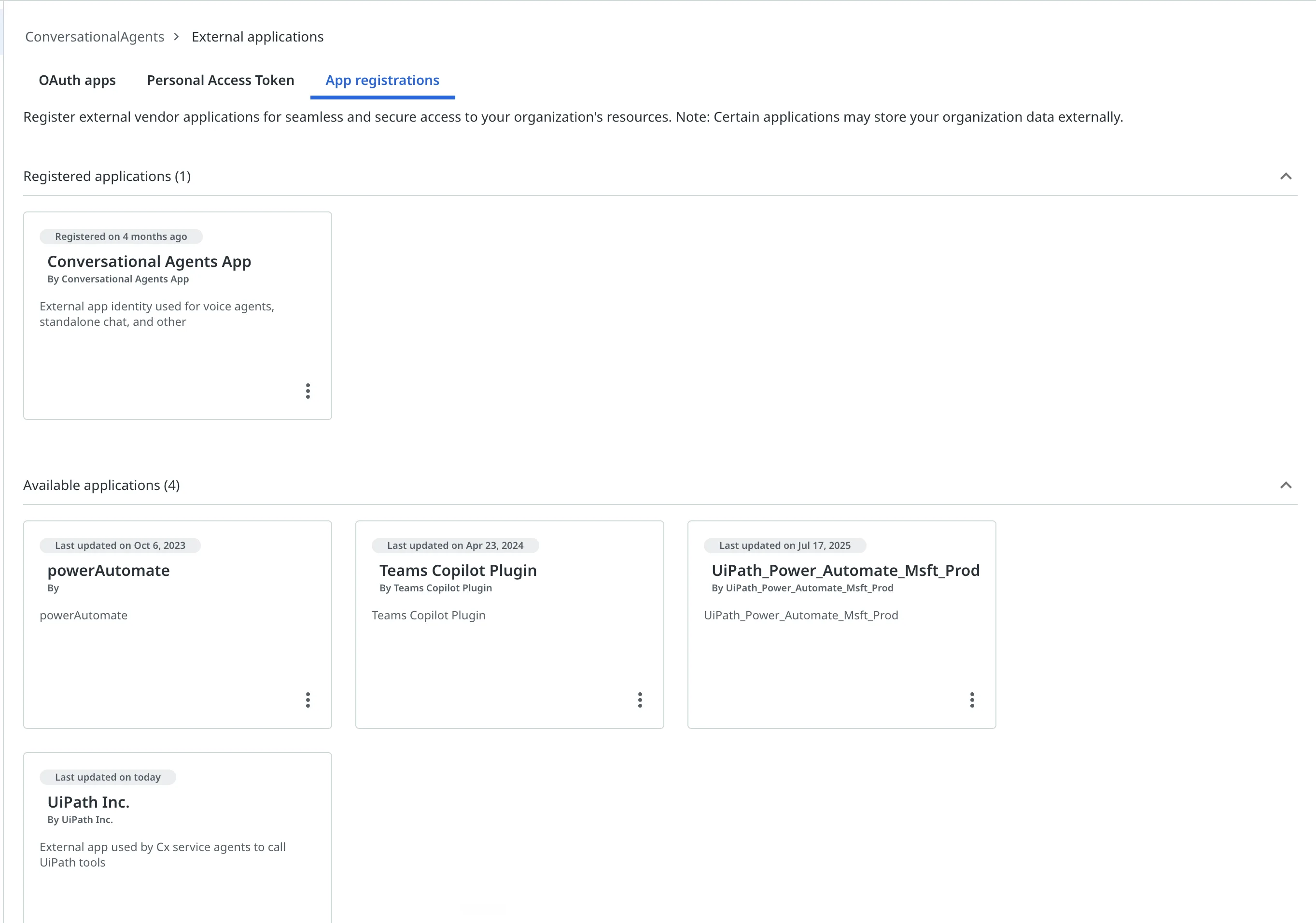Click the breadcrumb chevron separator
The image size is (1316, 923).
[x=177, y=37]
